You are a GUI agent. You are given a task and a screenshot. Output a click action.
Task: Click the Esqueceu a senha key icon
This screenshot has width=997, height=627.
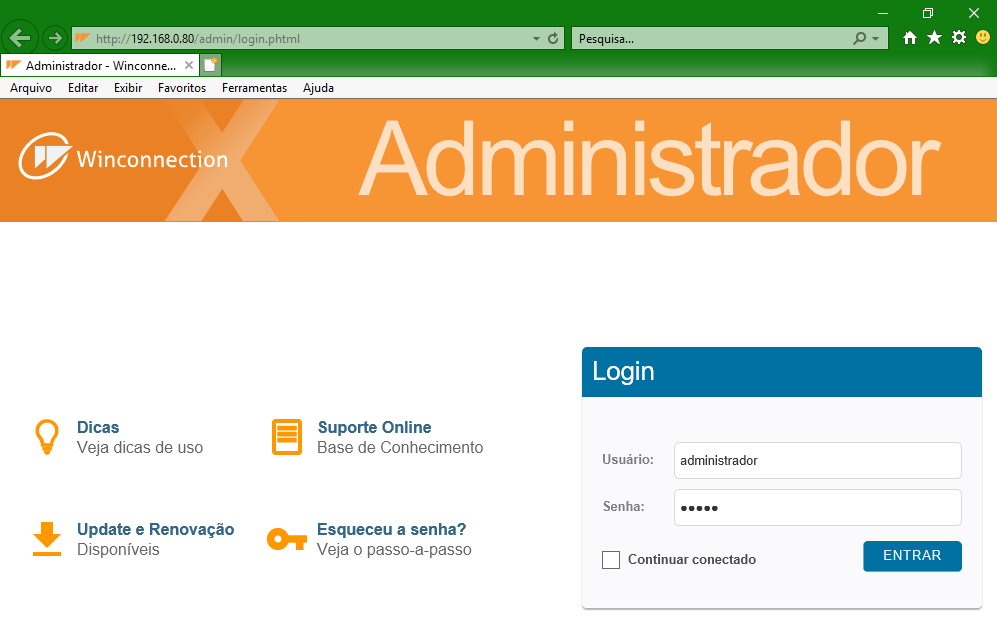287,539
